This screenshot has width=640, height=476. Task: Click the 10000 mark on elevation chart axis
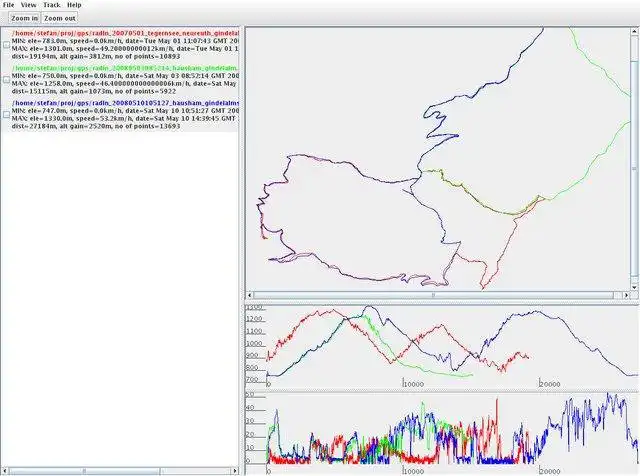[x=413, y=384]
